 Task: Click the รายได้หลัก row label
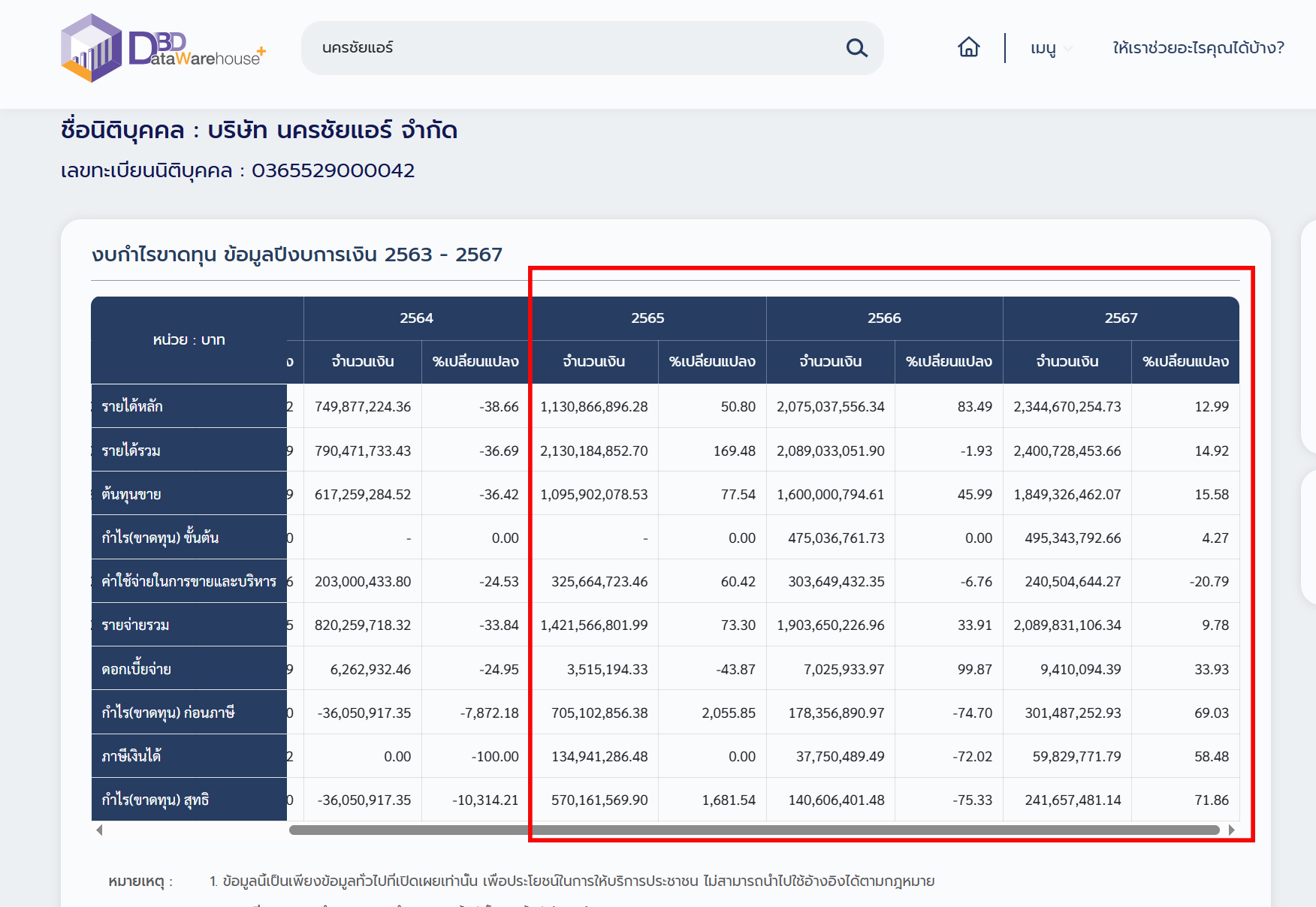(x=132, y=406)
